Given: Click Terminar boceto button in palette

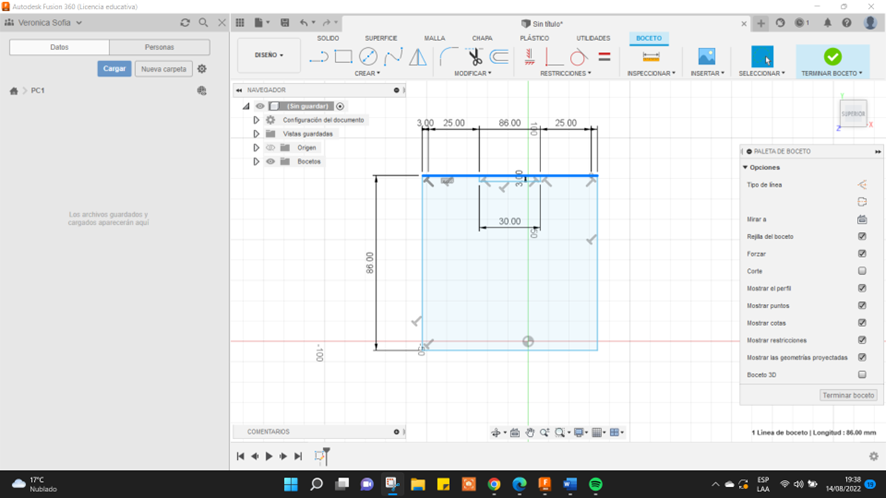Looking at the screenshot, I should 848,395.
